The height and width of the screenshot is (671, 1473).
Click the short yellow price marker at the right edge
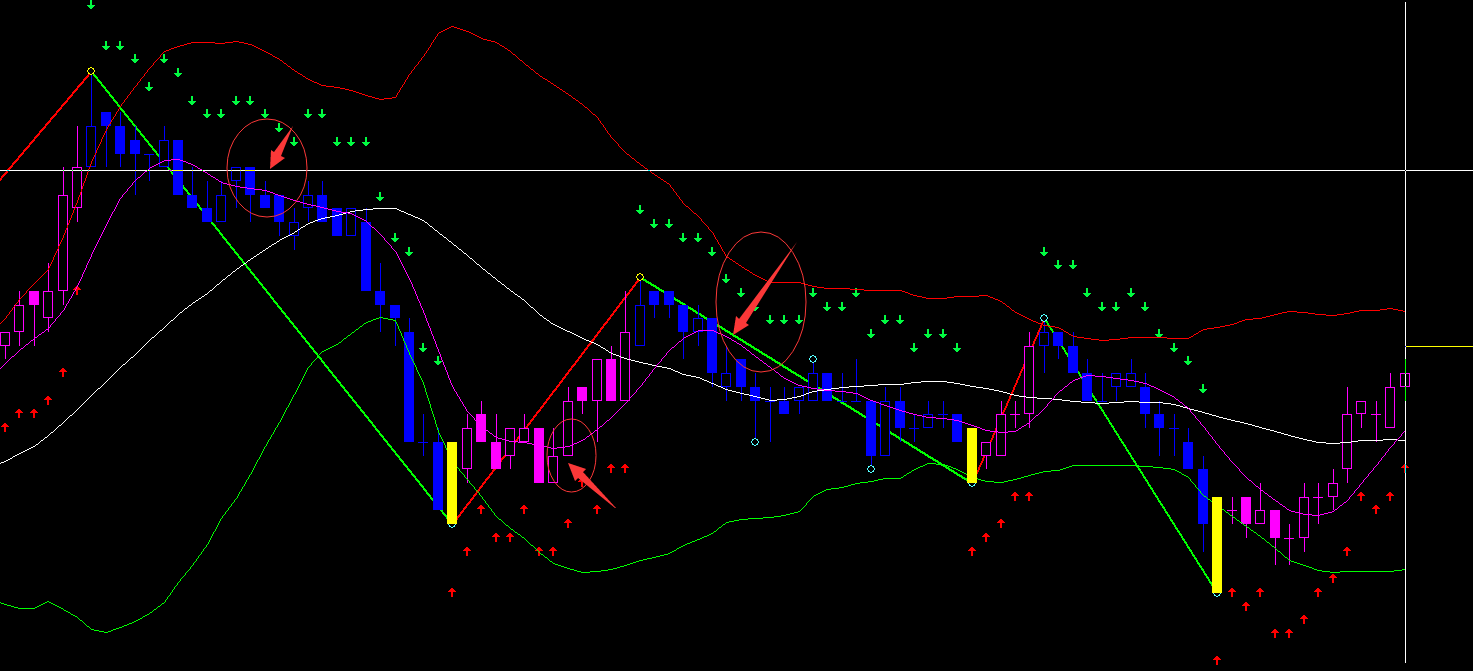click(x=1439, y=346)
